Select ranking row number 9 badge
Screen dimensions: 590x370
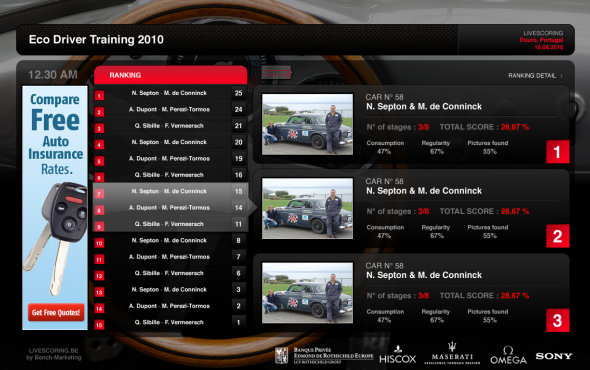99,227
